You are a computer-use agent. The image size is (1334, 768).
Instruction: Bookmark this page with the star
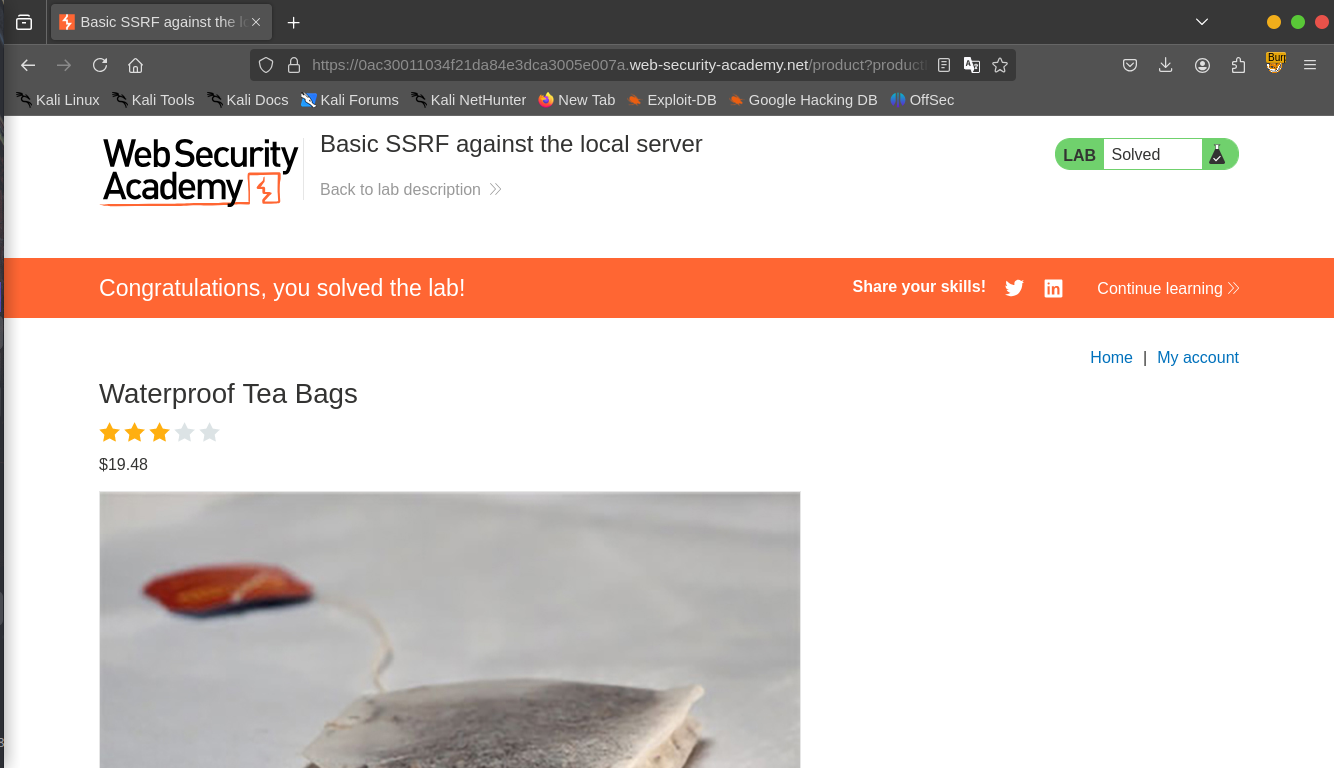(x=1000, y=64)
